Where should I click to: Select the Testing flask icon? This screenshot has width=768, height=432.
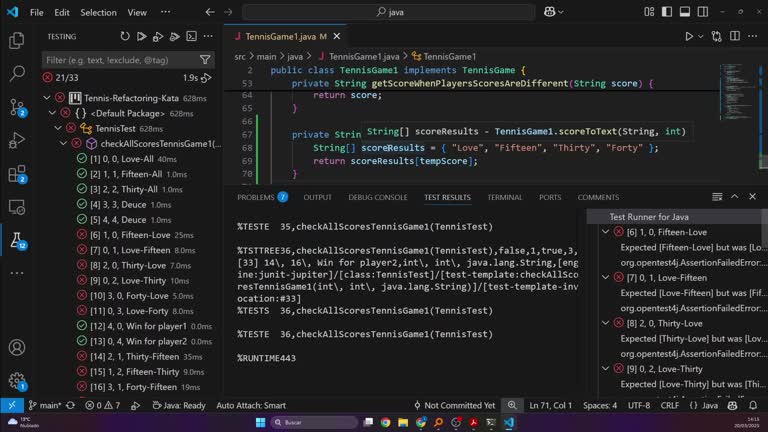(17, 240)
